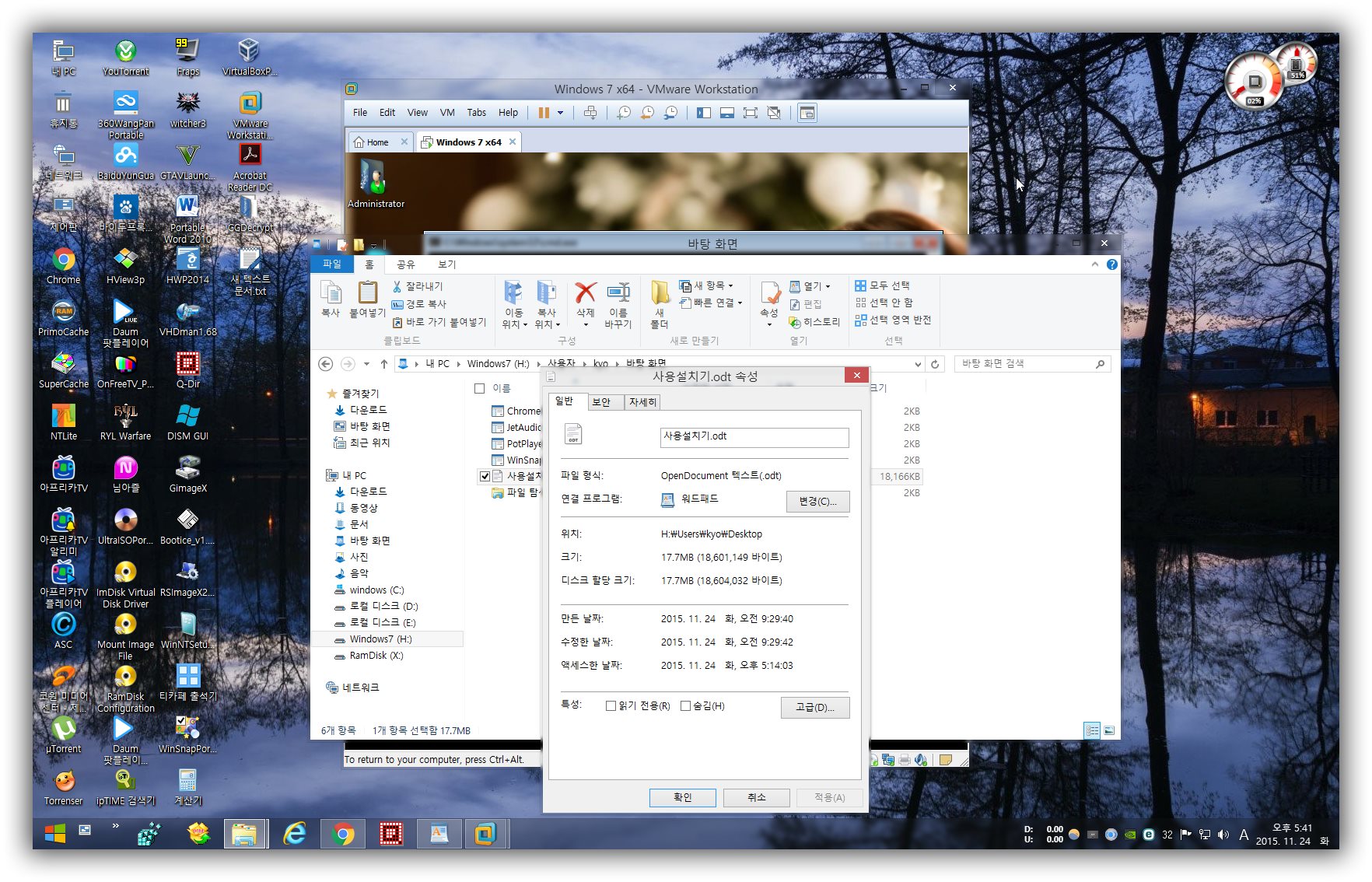Open the Copy to (복사 위치) dropdown
Viewport: 1372px width, 882px height.
547,304
